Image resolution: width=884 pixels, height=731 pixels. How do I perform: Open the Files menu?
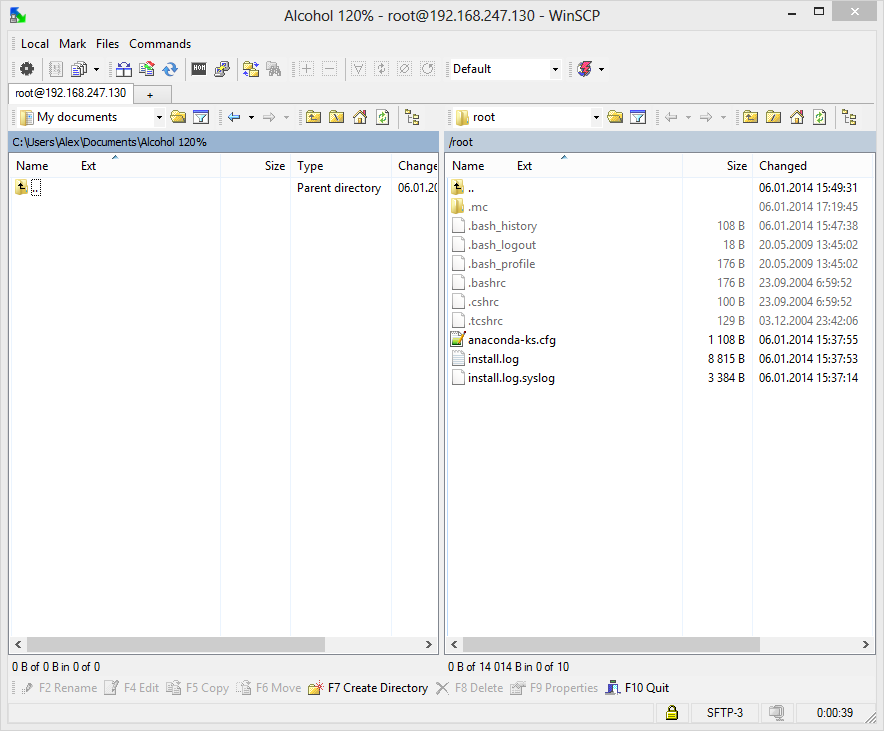click(107, 44)
